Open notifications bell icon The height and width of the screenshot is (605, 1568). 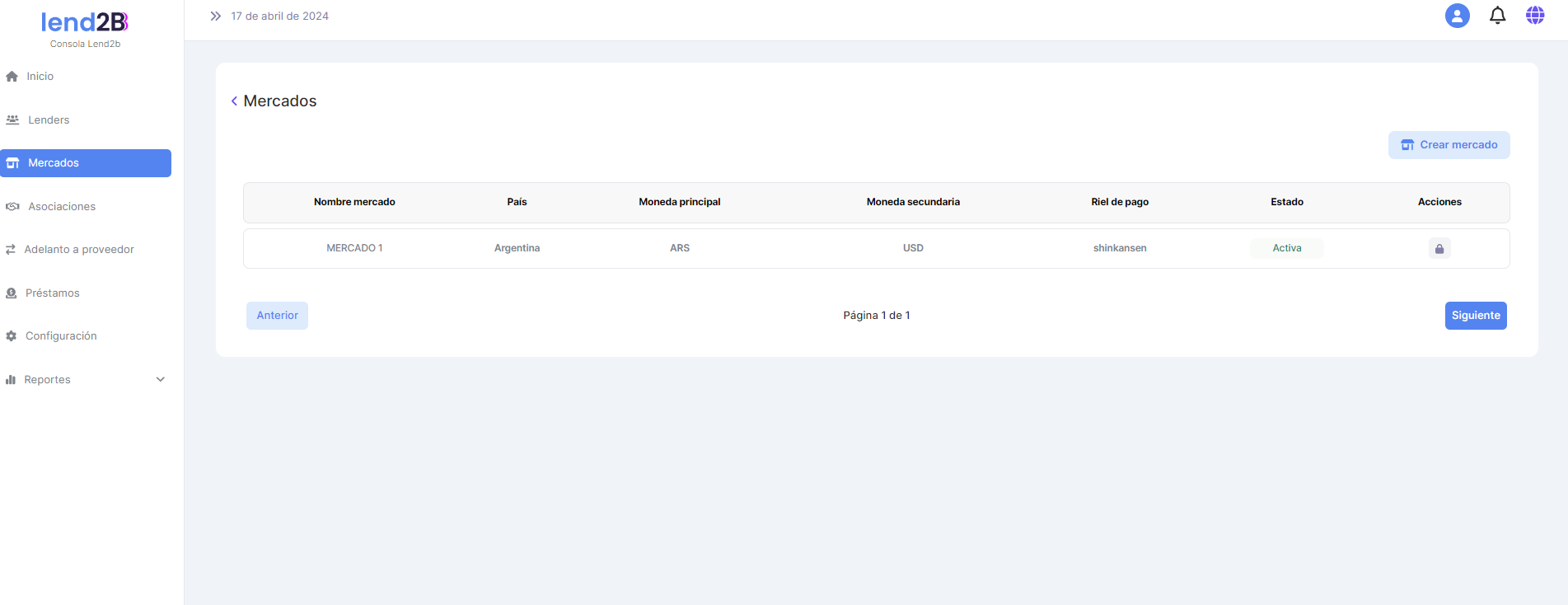pos(1497,16)
